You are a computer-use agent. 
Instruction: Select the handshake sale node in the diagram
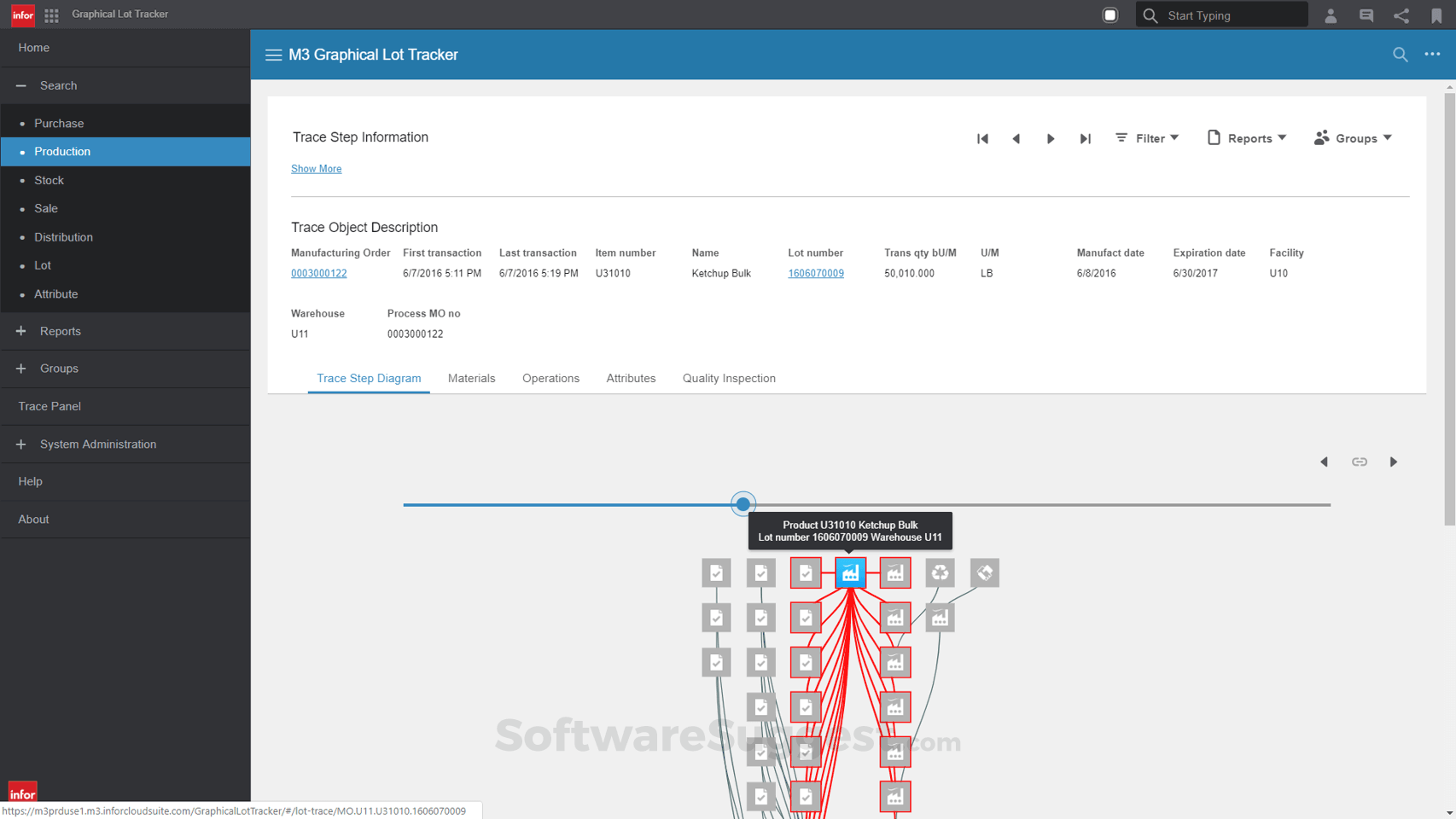point(985,573)
